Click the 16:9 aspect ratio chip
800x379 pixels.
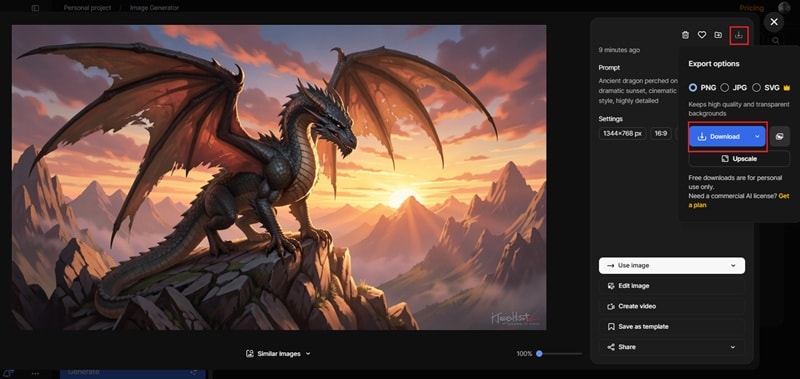pyautogui.click(x=661, y=134)
